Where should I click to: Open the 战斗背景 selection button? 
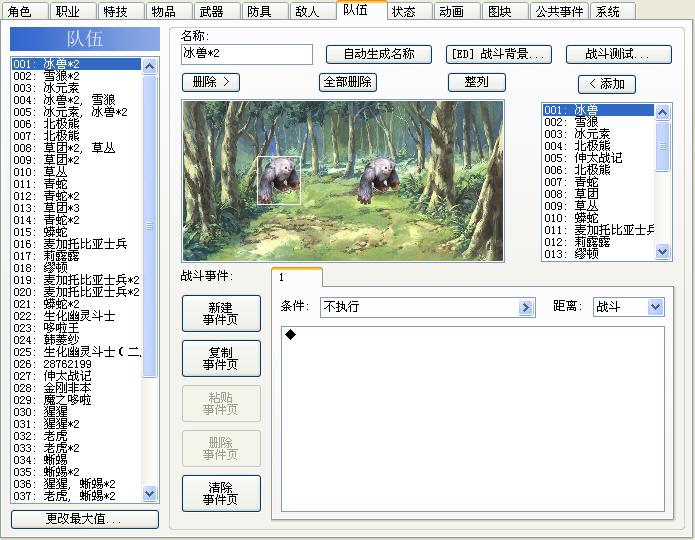click(499, 54)
